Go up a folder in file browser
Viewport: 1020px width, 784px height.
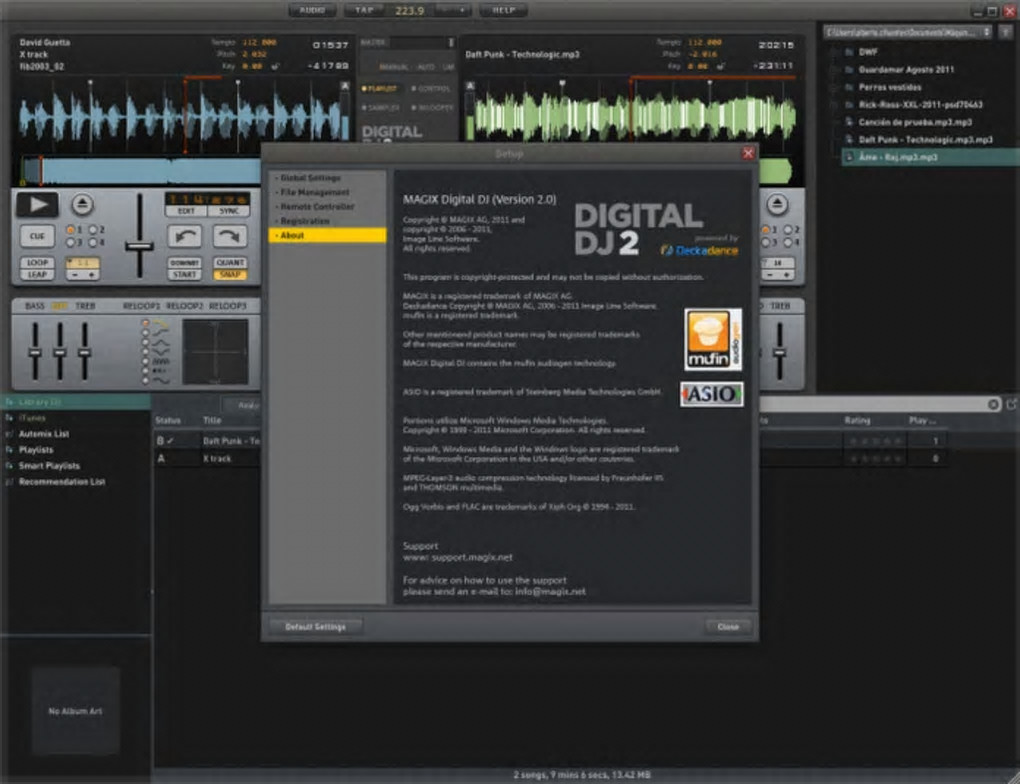[x=1008, y=32]
